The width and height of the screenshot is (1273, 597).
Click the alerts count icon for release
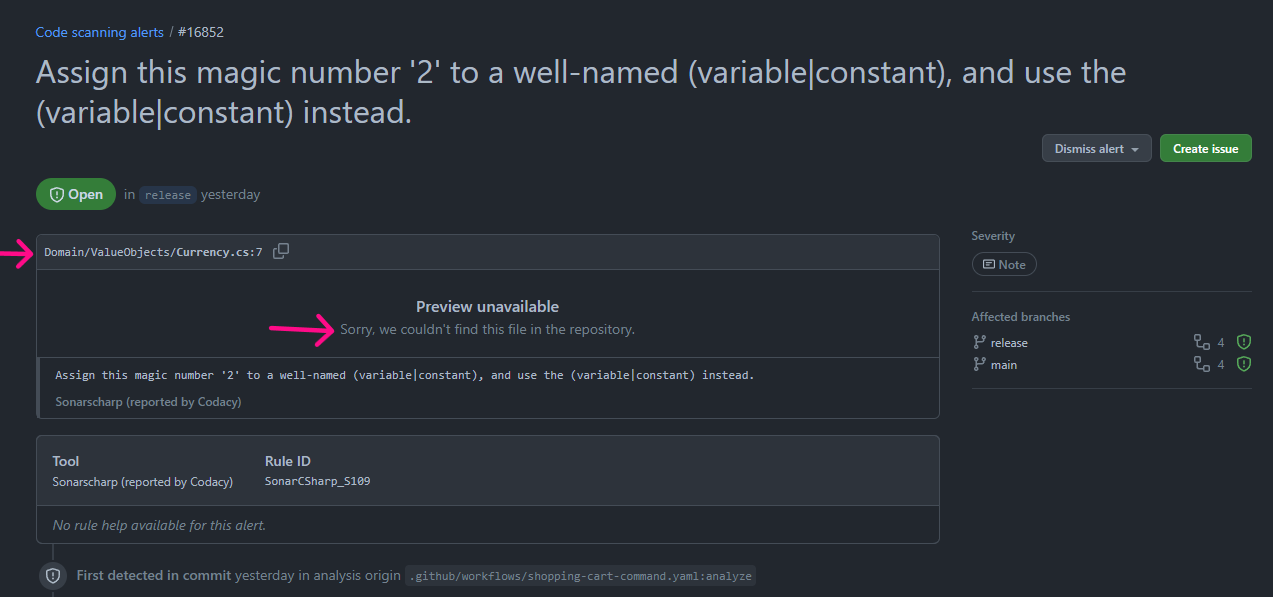tap(1202, 343)
